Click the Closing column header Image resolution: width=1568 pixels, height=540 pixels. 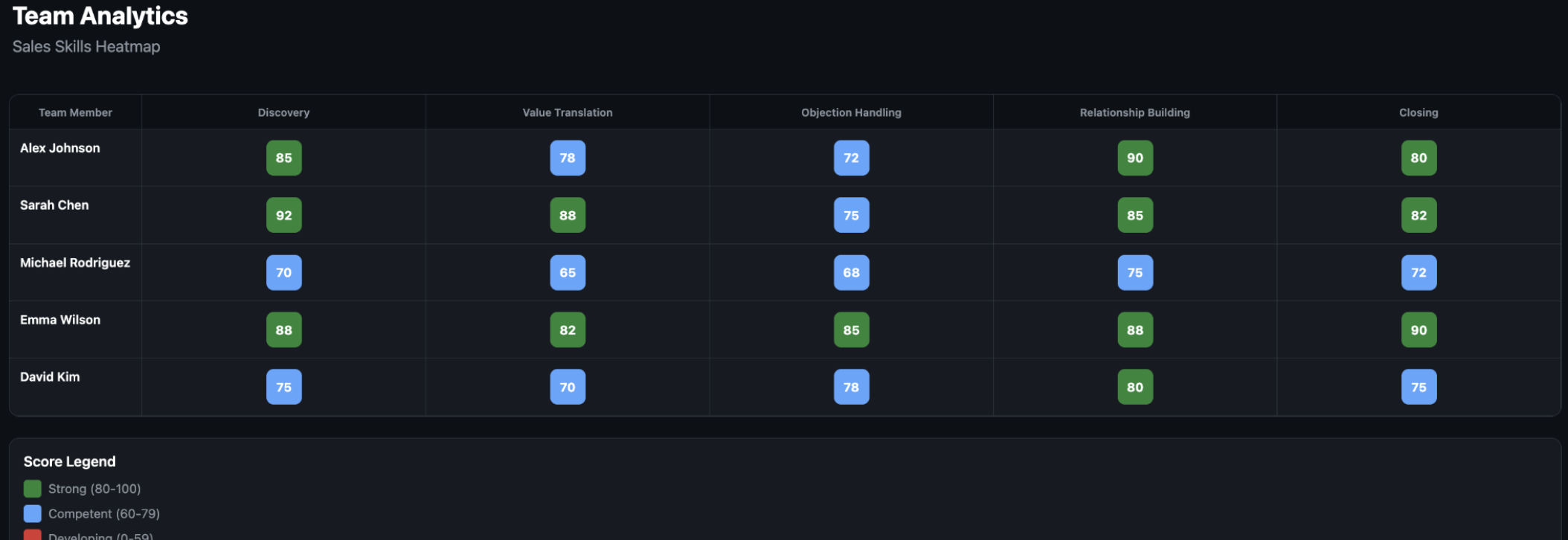[1418, 112]
